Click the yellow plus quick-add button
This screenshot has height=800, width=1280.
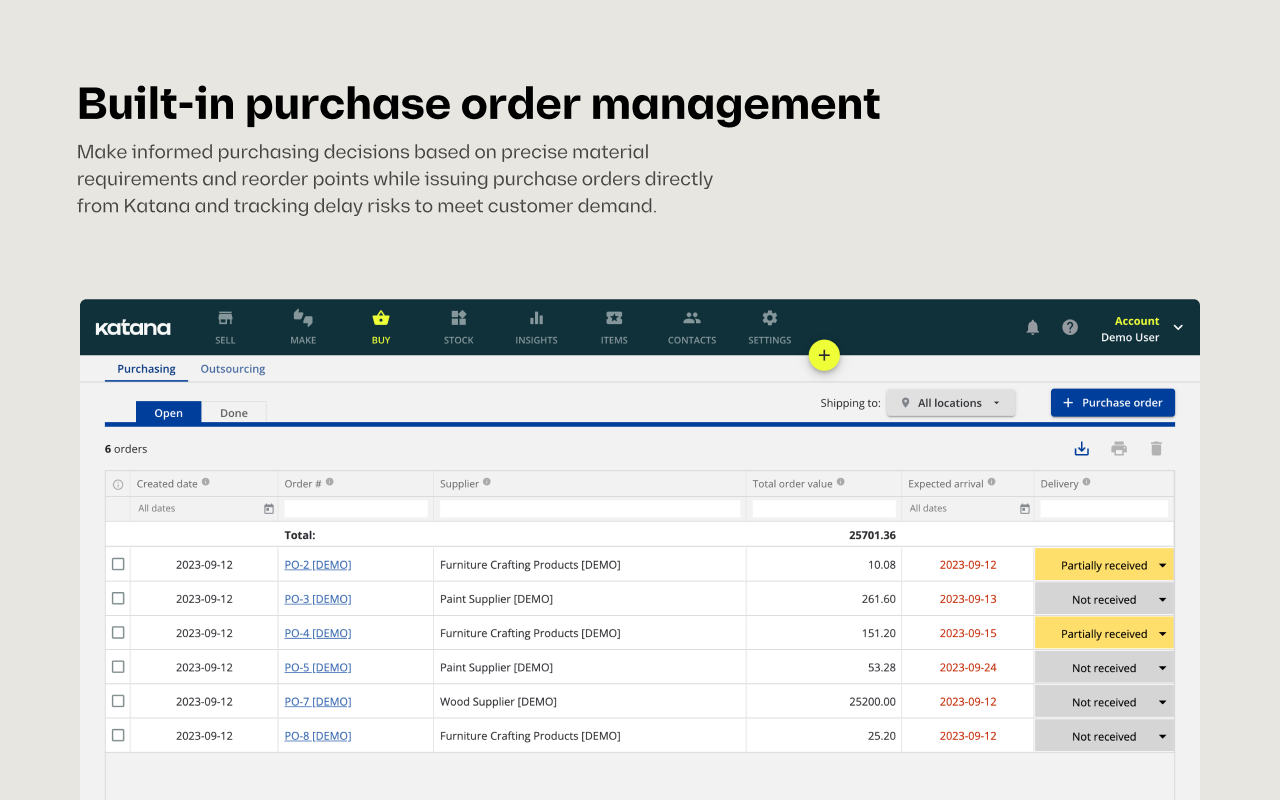[x=824, y=355]
